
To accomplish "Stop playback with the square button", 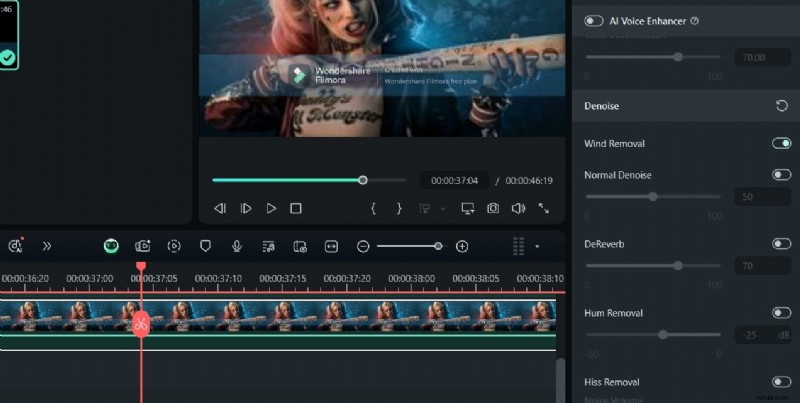I will pyautogui.click(x=296, y=208).
